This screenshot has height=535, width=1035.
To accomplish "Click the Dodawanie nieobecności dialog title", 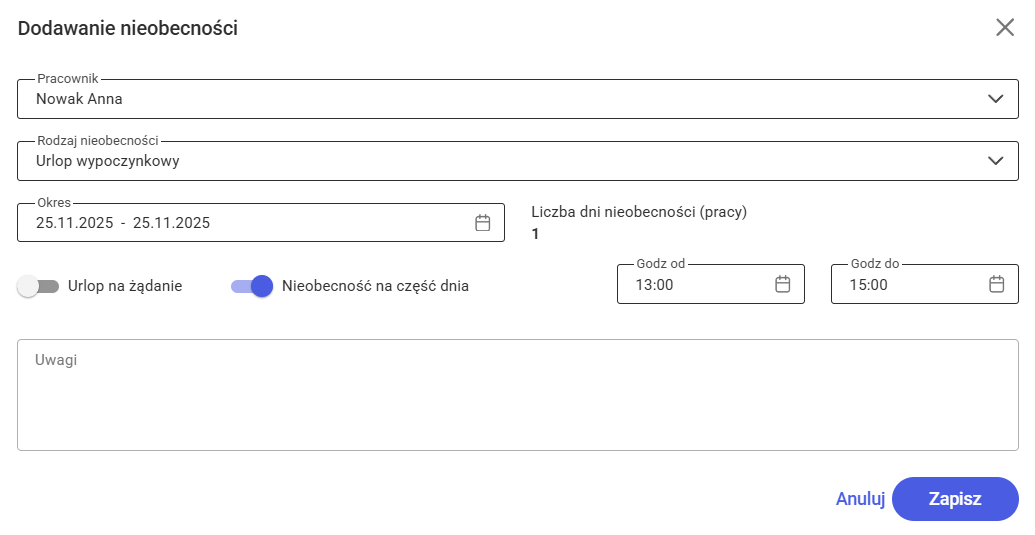I will point(128,28).
